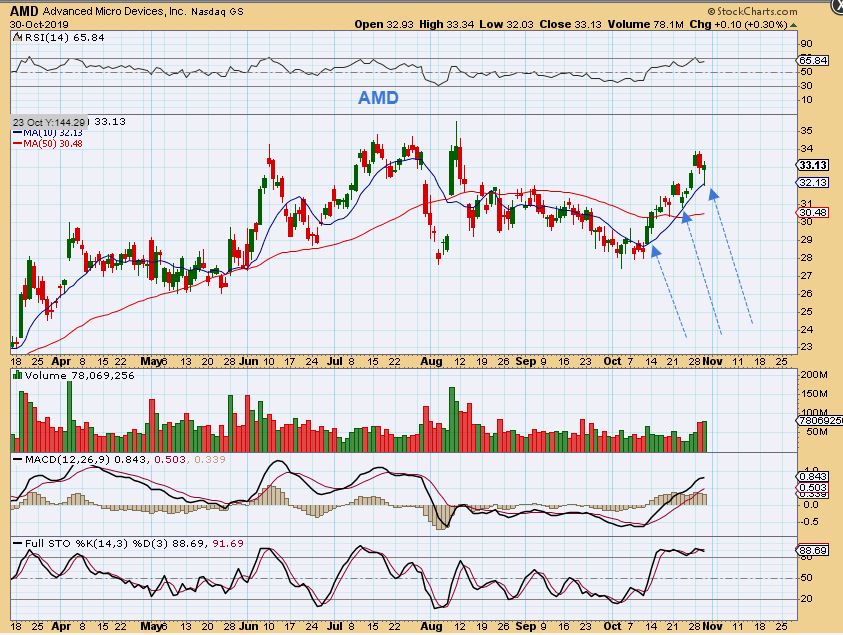The width and height of the screenshot is (843, 635).
Task: Click the 65.84 RSI value tag at right
Action: tap(813, 60)
